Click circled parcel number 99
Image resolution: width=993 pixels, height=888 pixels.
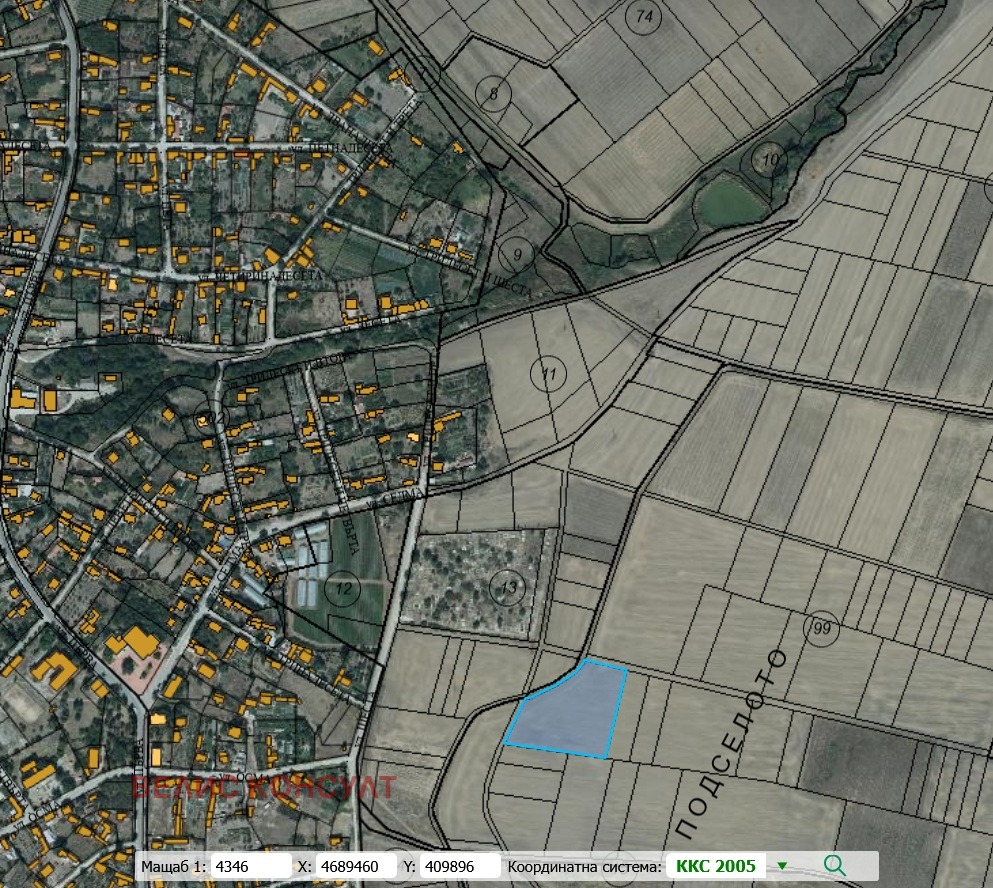[822, 628]
